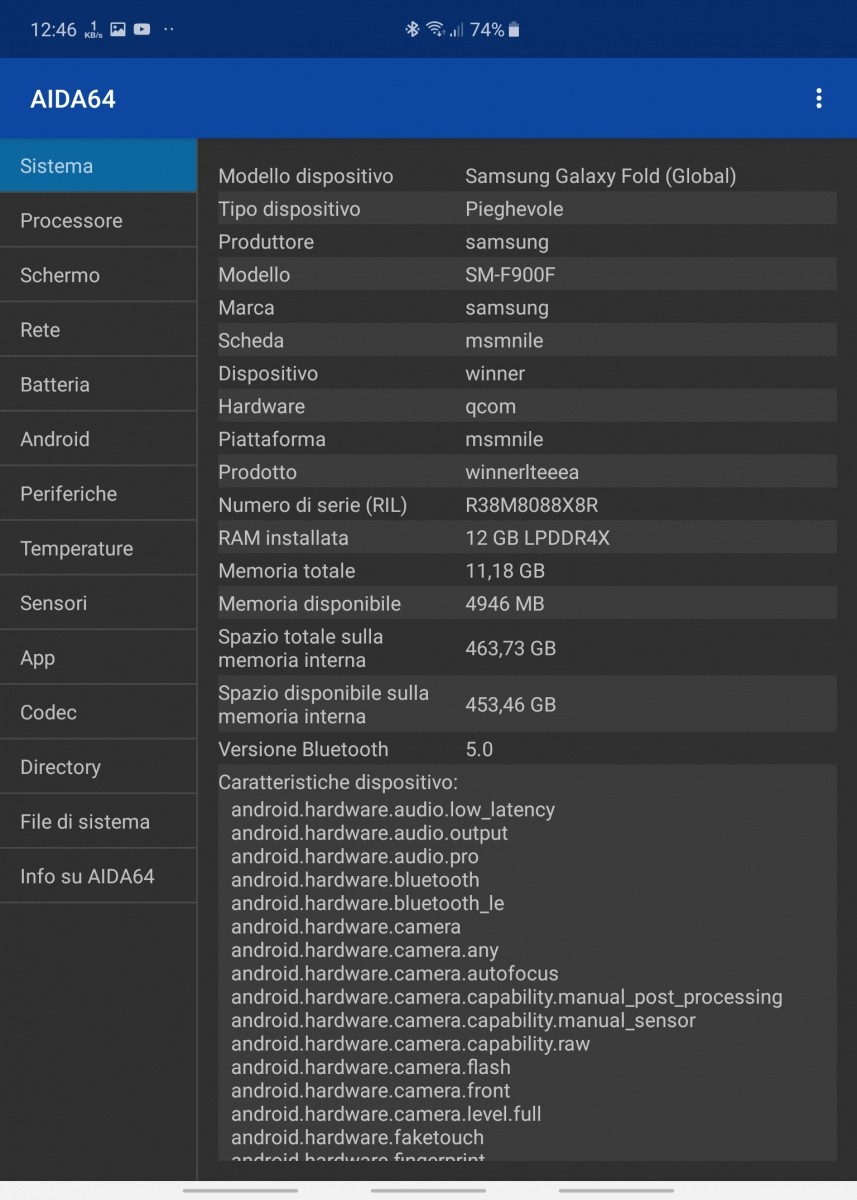Tap the 74% battery percentage
The height and width of the screenshot is (1200, 857).
click(x=487, y=30)
